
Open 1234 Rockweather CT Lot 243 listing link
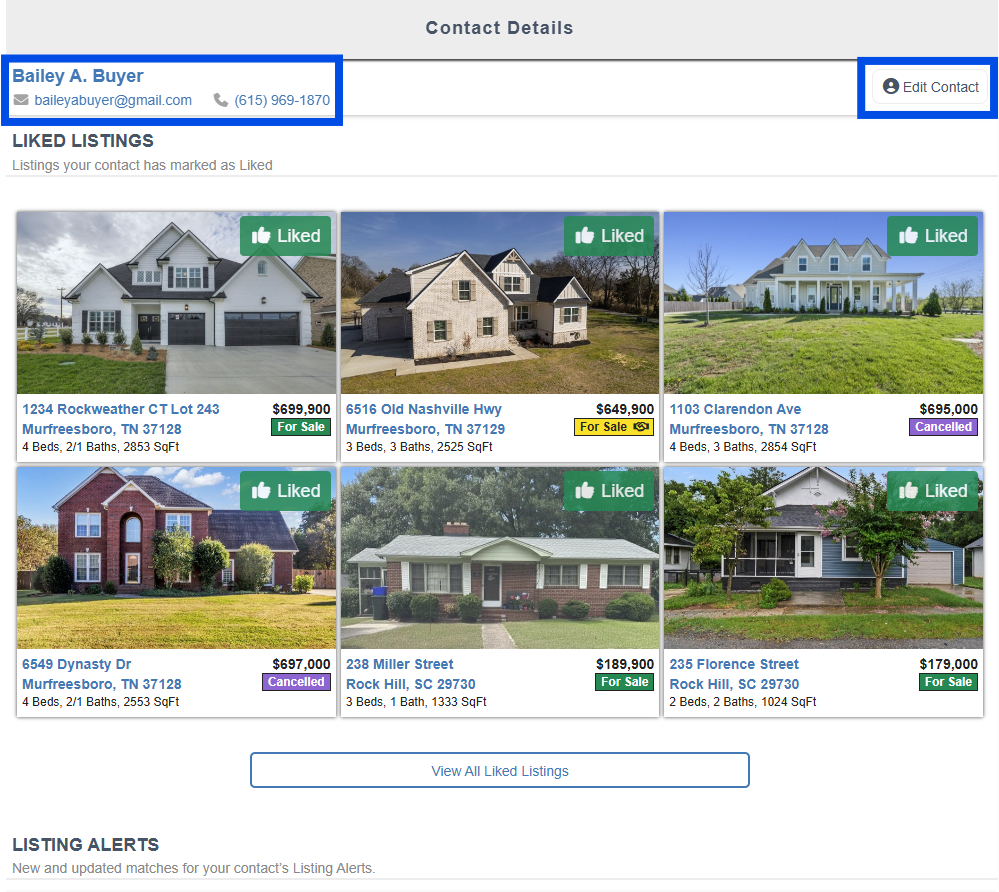pyautogui.click(x=121, y=409)
